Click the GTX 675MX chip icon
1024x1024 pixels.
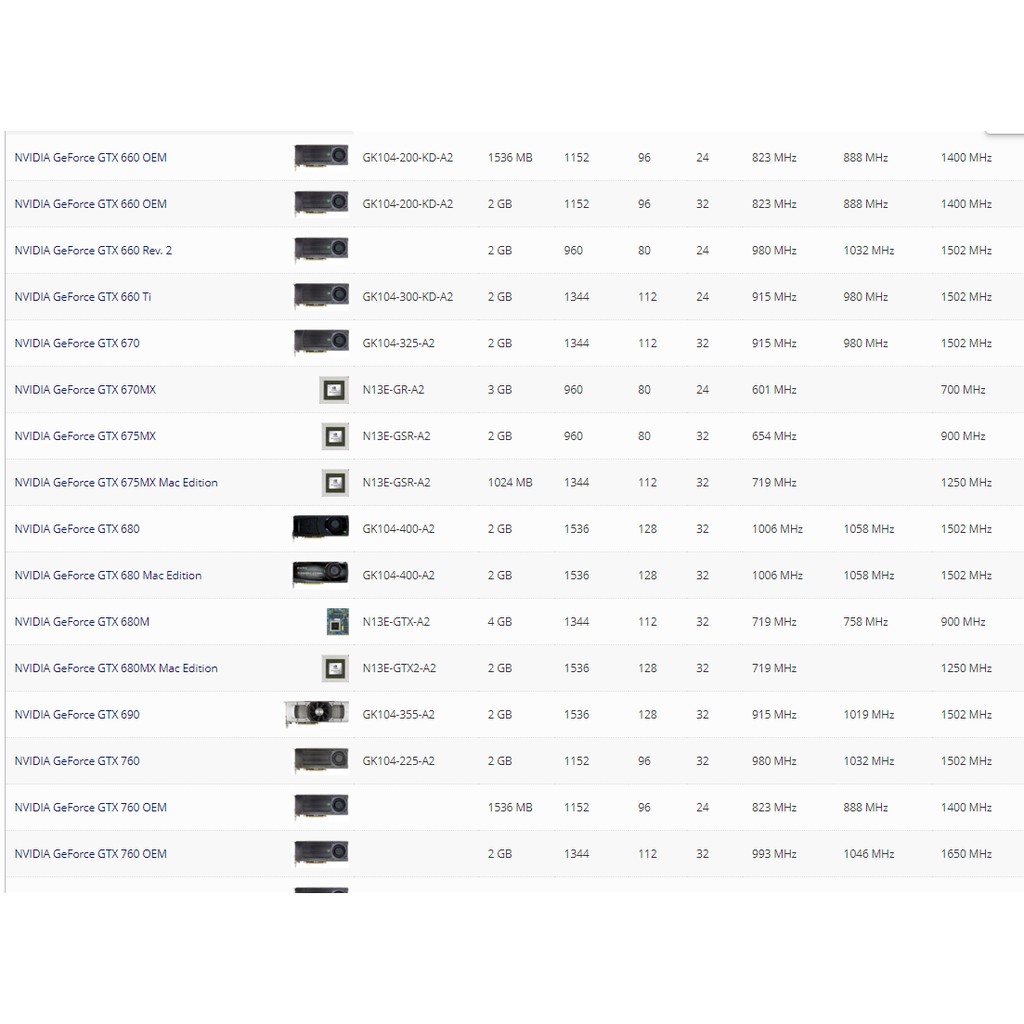pos(335,436)
